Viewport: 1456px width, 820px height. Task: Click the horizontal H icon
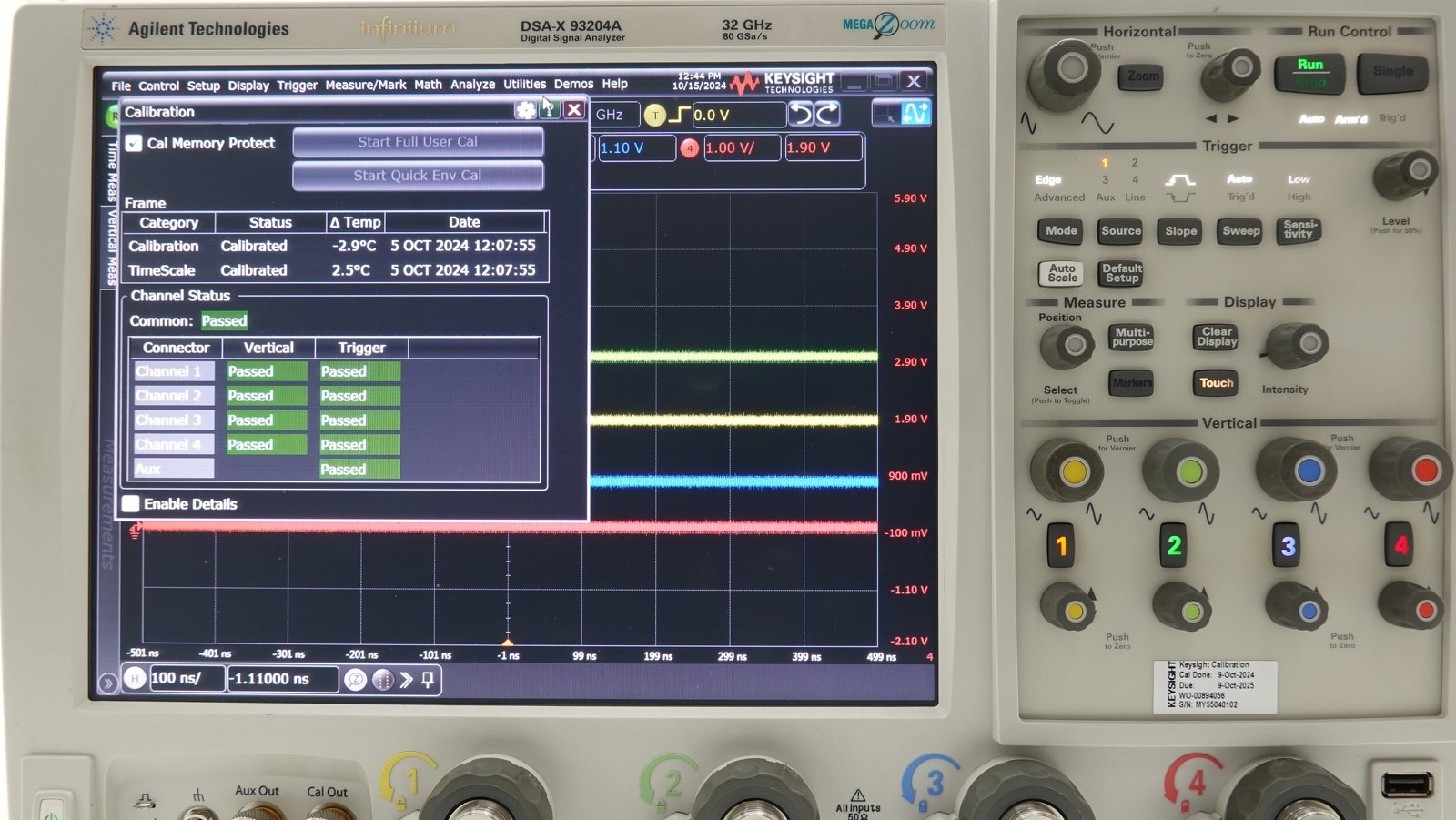pyautogui.click(x=135, y=678)
